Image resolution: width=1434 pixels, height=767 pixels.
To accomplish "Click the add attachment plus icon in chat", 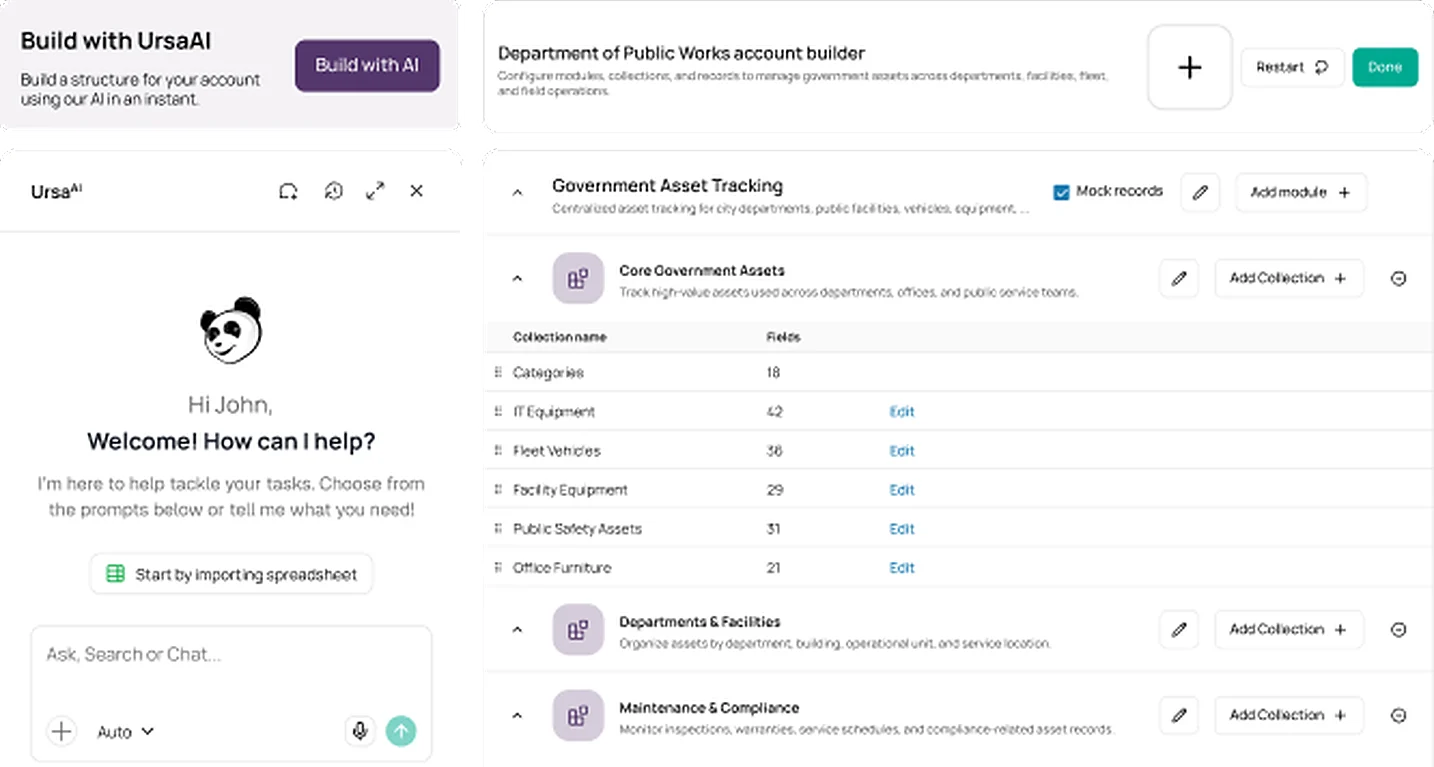I will [61, 731].
